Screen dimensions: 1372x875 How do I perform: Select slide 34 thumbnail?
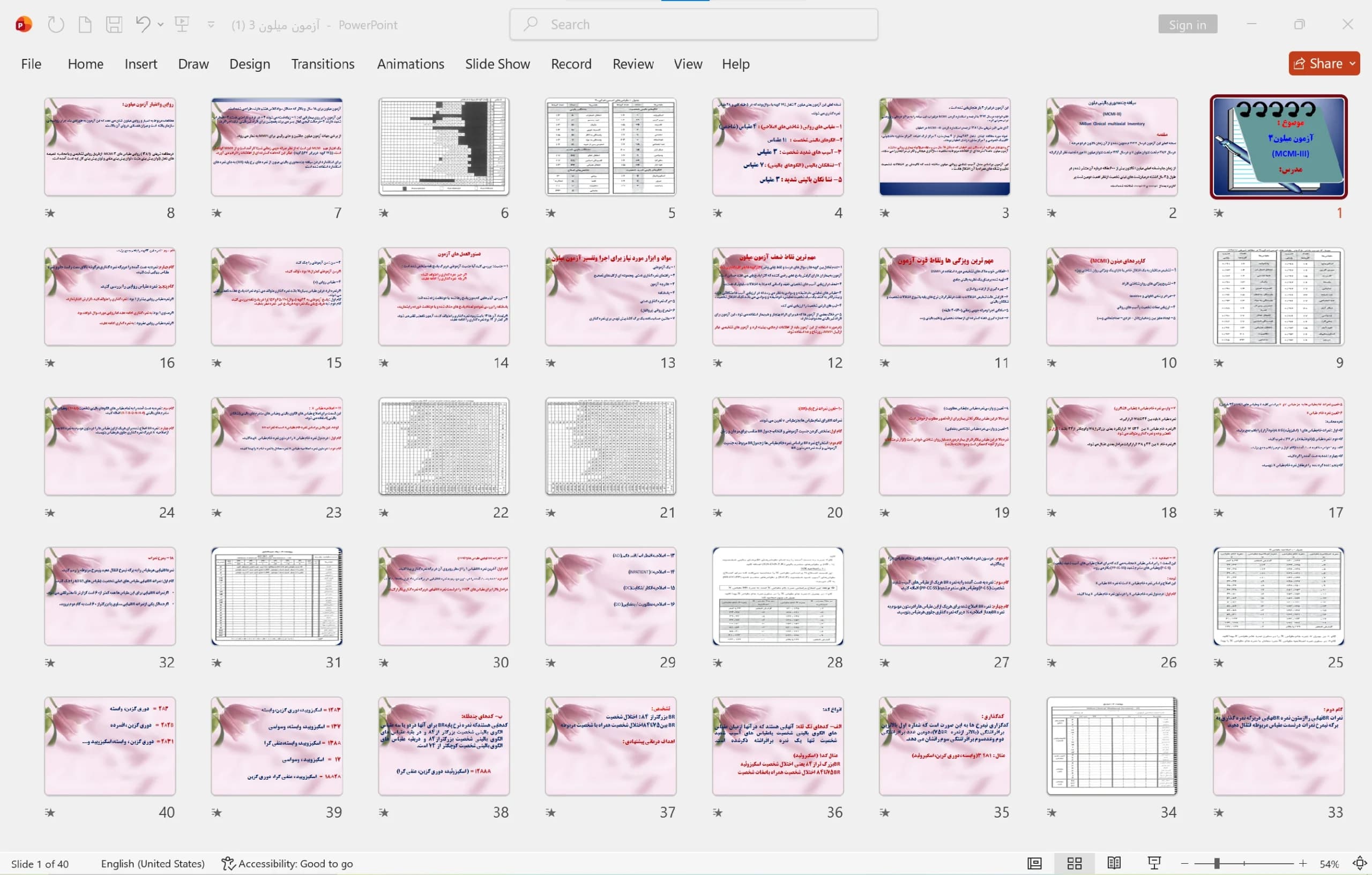tap(1112, 746)
